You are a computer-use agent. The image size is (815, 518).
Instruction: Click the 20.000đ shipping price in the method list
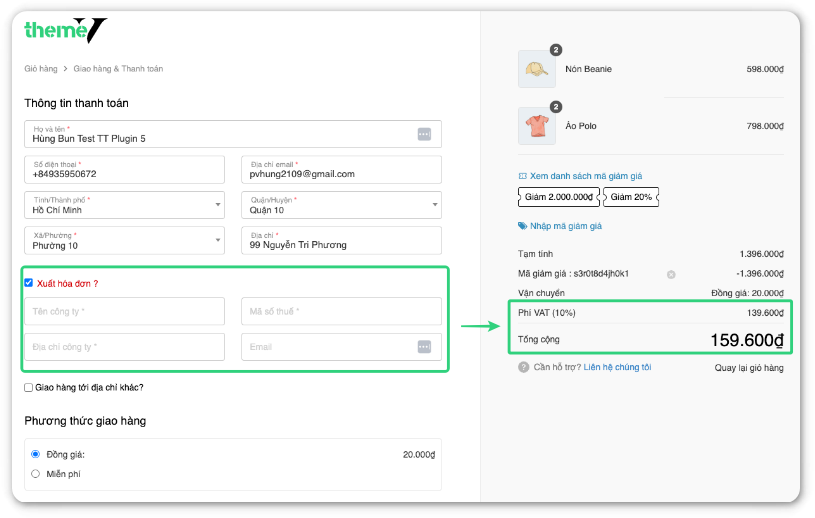tap(419, 455)
